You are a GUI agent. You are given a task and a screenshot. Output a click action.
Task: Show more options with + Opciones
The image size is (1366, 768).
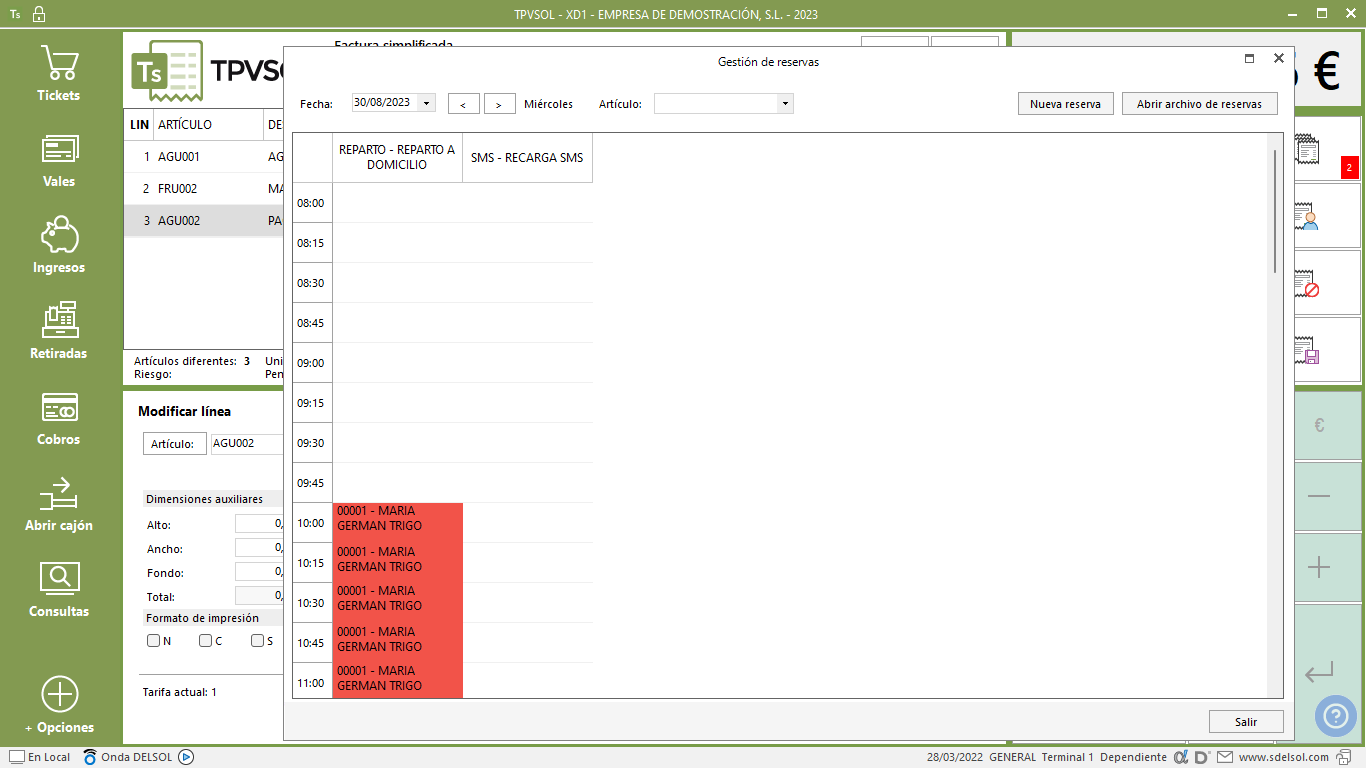click(x=59, y=705)
